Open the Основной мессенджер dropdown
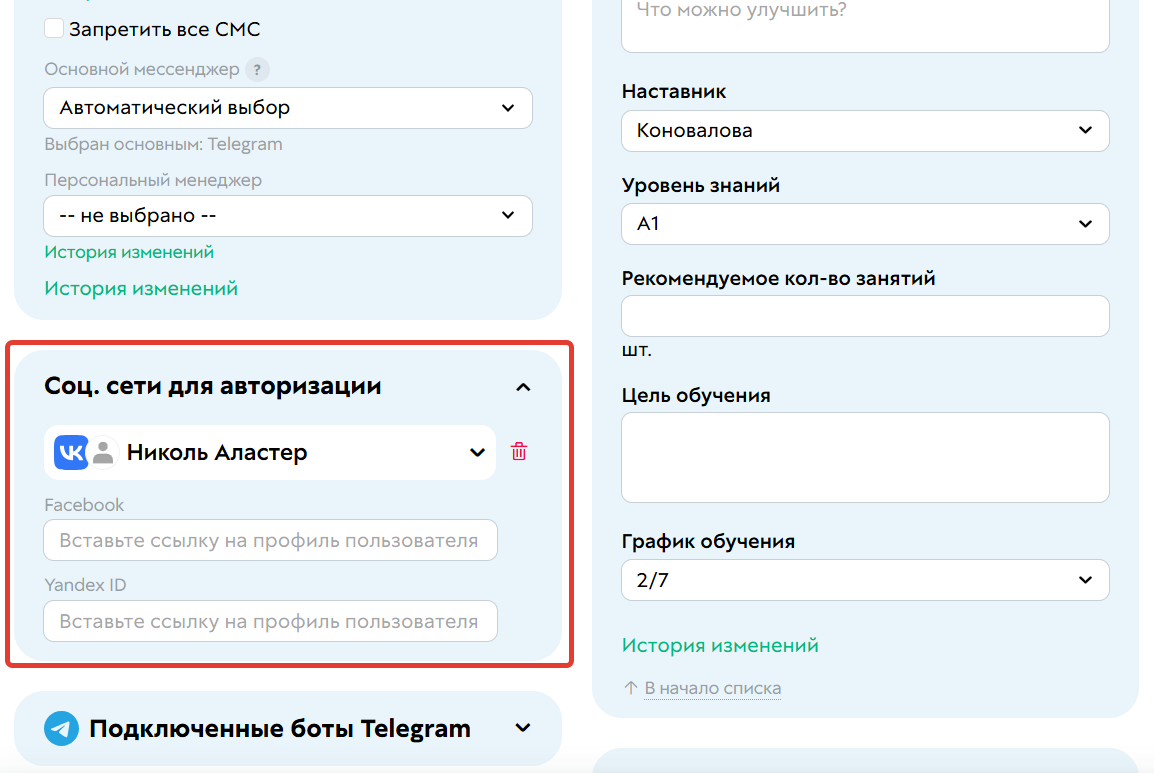 click(287, 107)
